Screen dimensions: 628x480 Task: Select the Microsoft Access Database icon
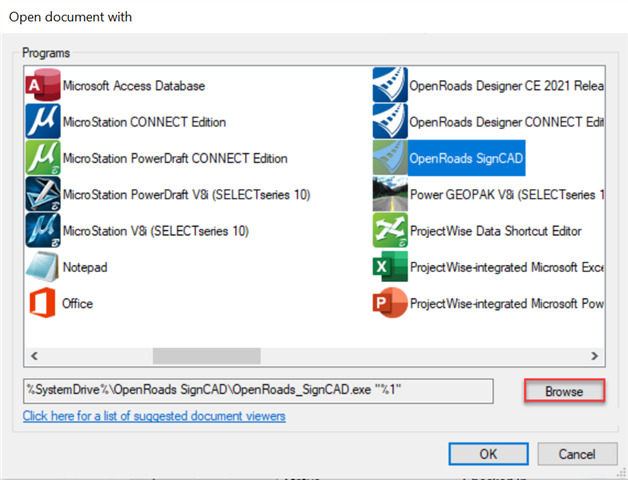tap(43, 85)
